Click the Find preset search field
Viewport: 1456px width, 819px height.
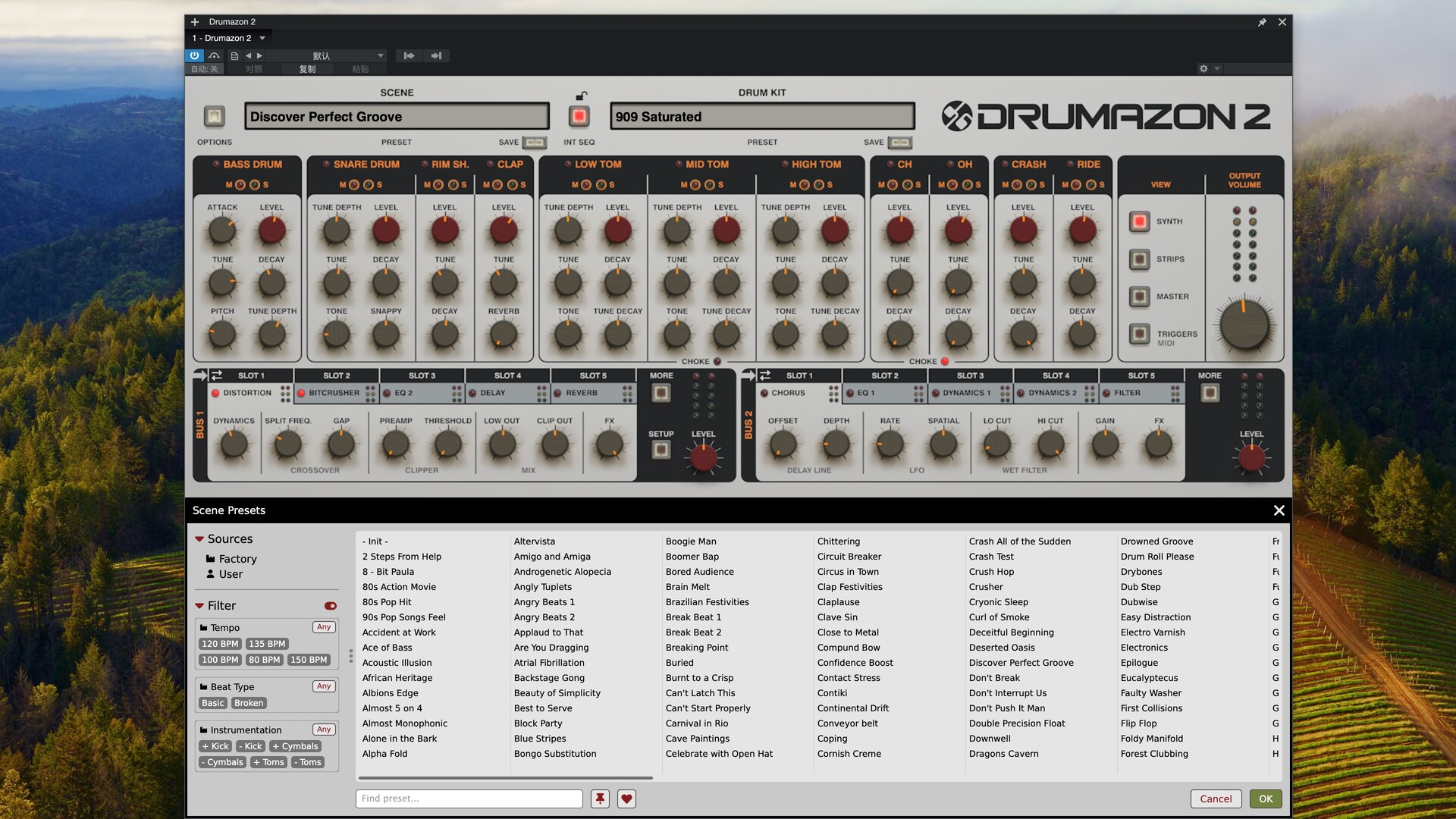(x=469, y=799)
